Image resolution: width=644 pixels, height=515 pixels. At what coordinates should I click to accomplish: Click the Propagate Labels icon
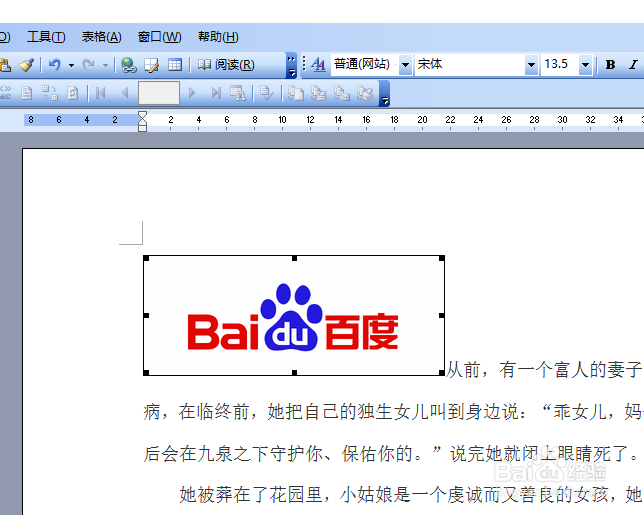tap(73, 93)
